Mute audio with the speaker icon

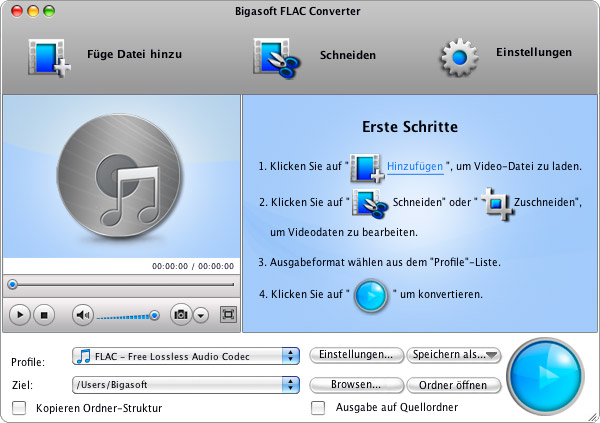point(83,315)
